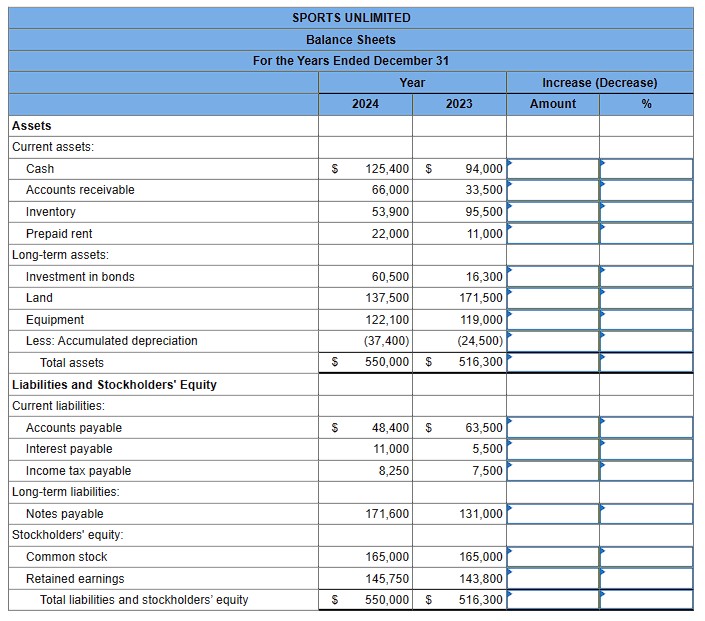Click the Cash Amount input field
The width and height of the screenshot is (705, 621).
click(553, 169)
